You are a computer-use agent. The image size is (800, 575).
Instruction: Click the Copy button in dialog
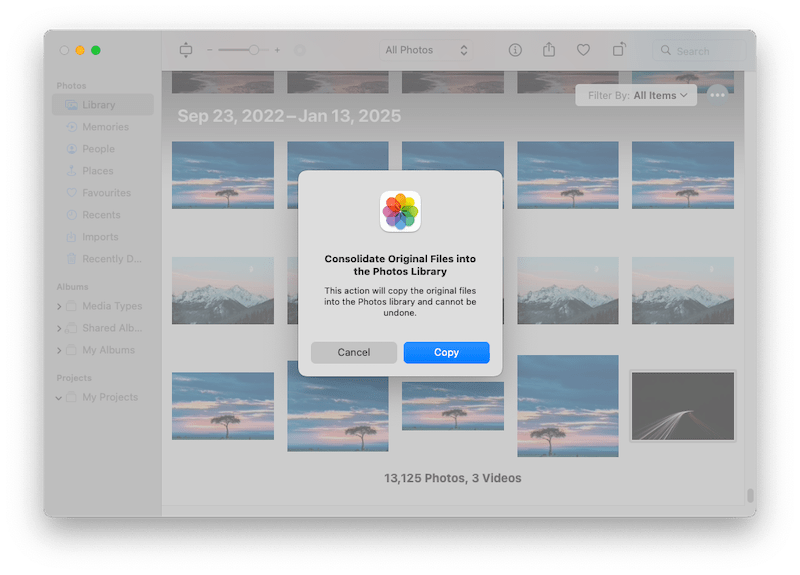click(x=446, y=352)
